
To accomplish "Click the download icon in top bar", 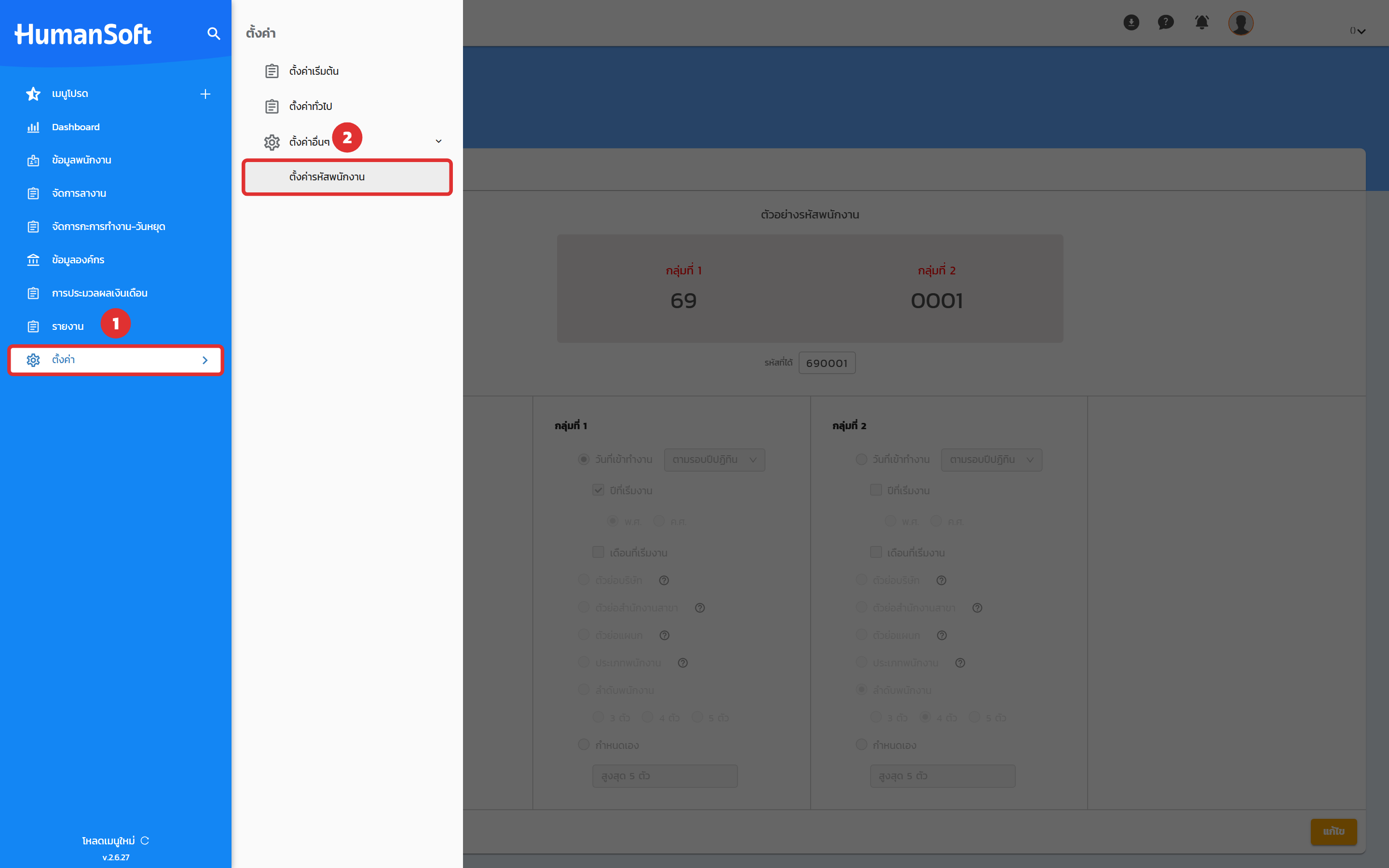I will click(x=1131, y=22).
